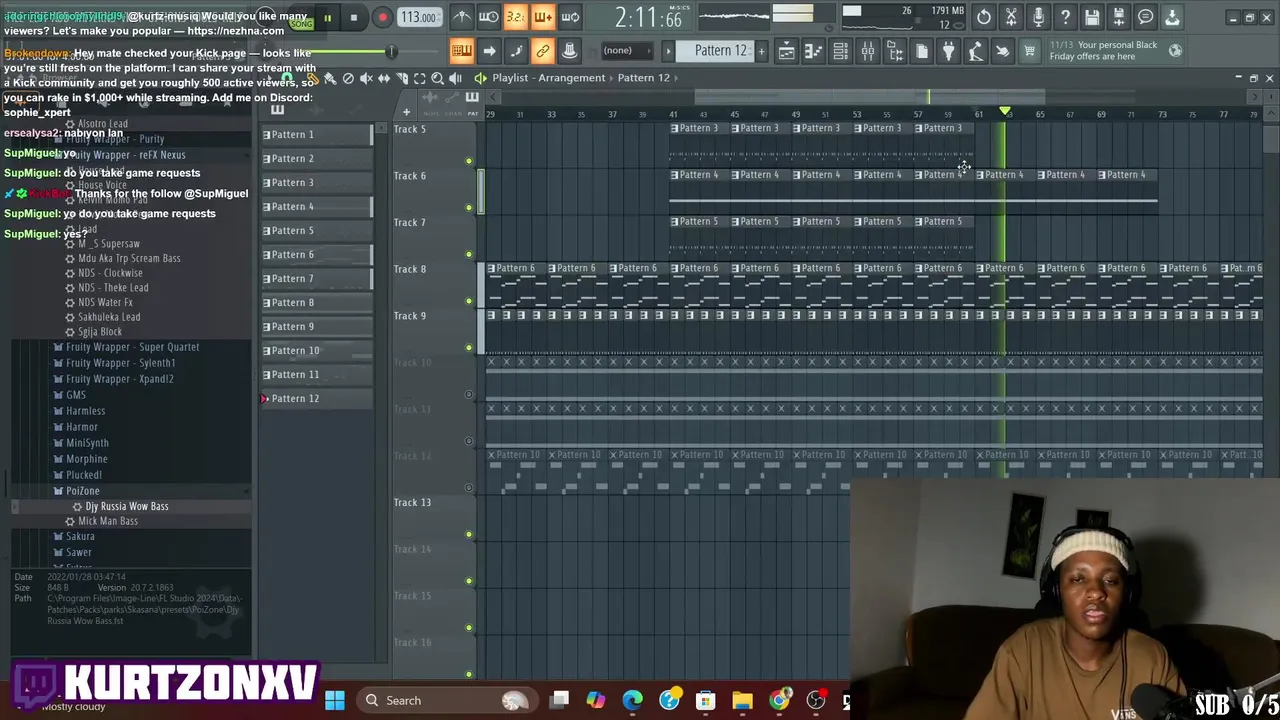Click the microphone recording icon
The width and height of the screenshot is (1280, 720).
(1038, 17)
